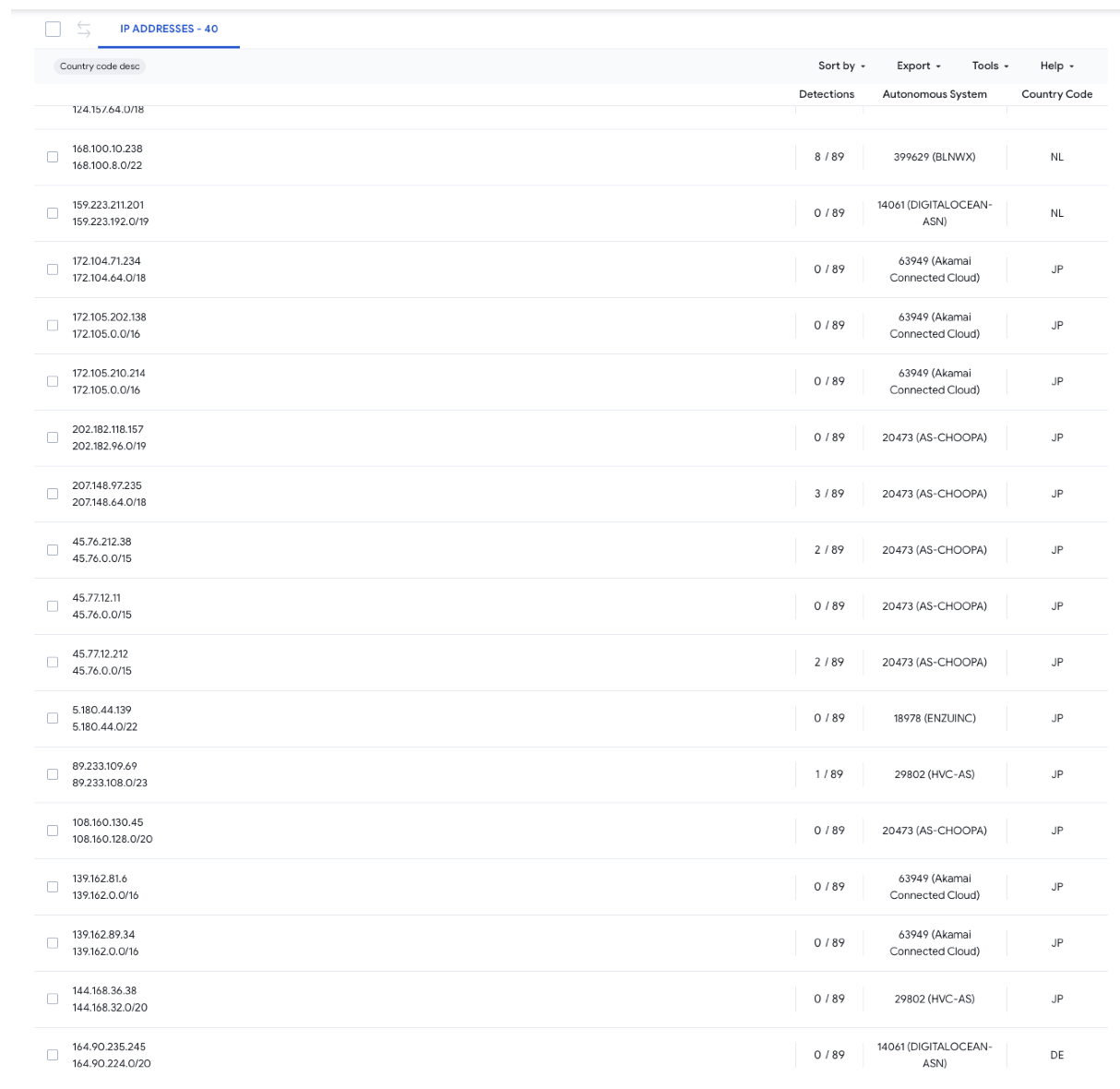Screen dimensions: 1120x1089
Task: Tick the checkbox for 164.90.235.245
Action: [53, 1055]
